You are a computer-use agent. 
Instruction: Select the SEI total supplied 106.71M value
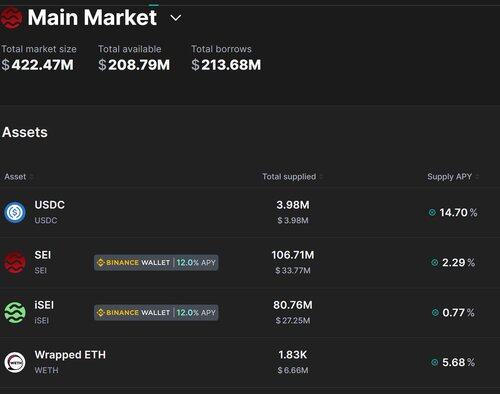[x=293, y=255]
